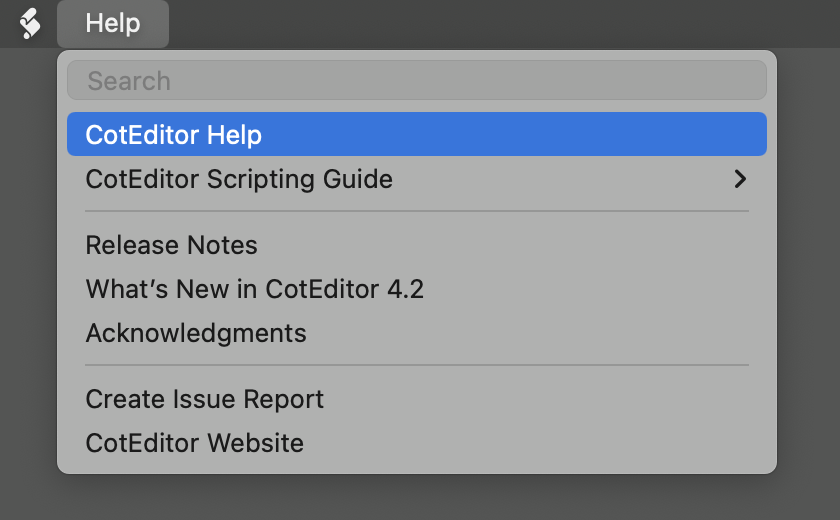The image size is (840, 520).
Task: Open CotEditor Help
Action: tap(417, 134)
